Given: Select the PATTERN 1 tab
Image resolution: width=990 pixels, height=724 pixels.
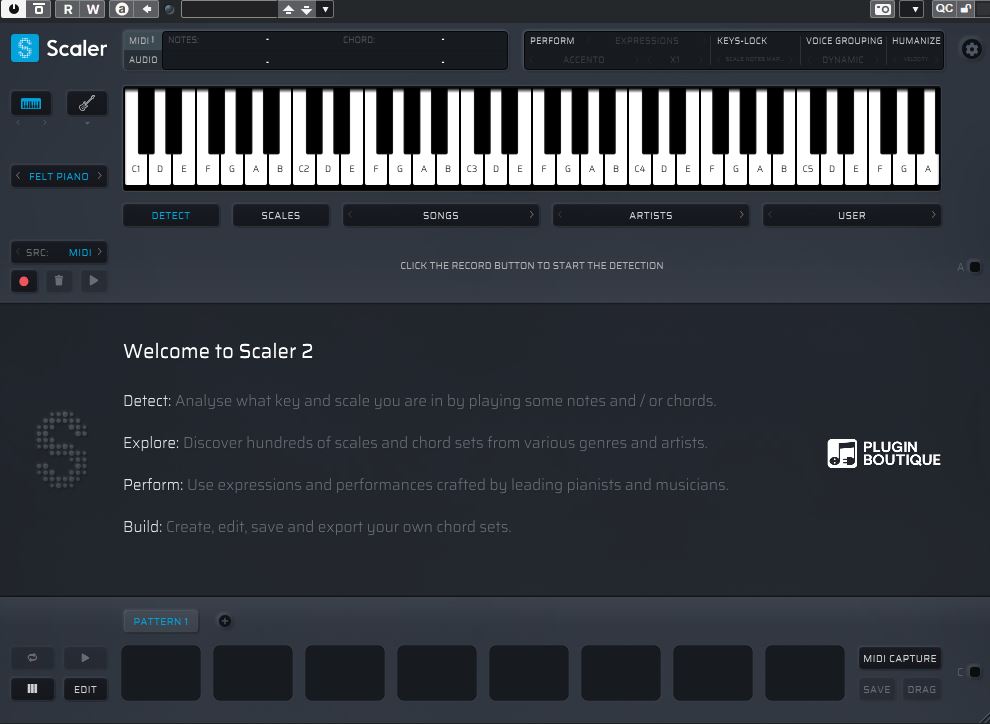Looking at the screenshot, I should click(160, 621).
